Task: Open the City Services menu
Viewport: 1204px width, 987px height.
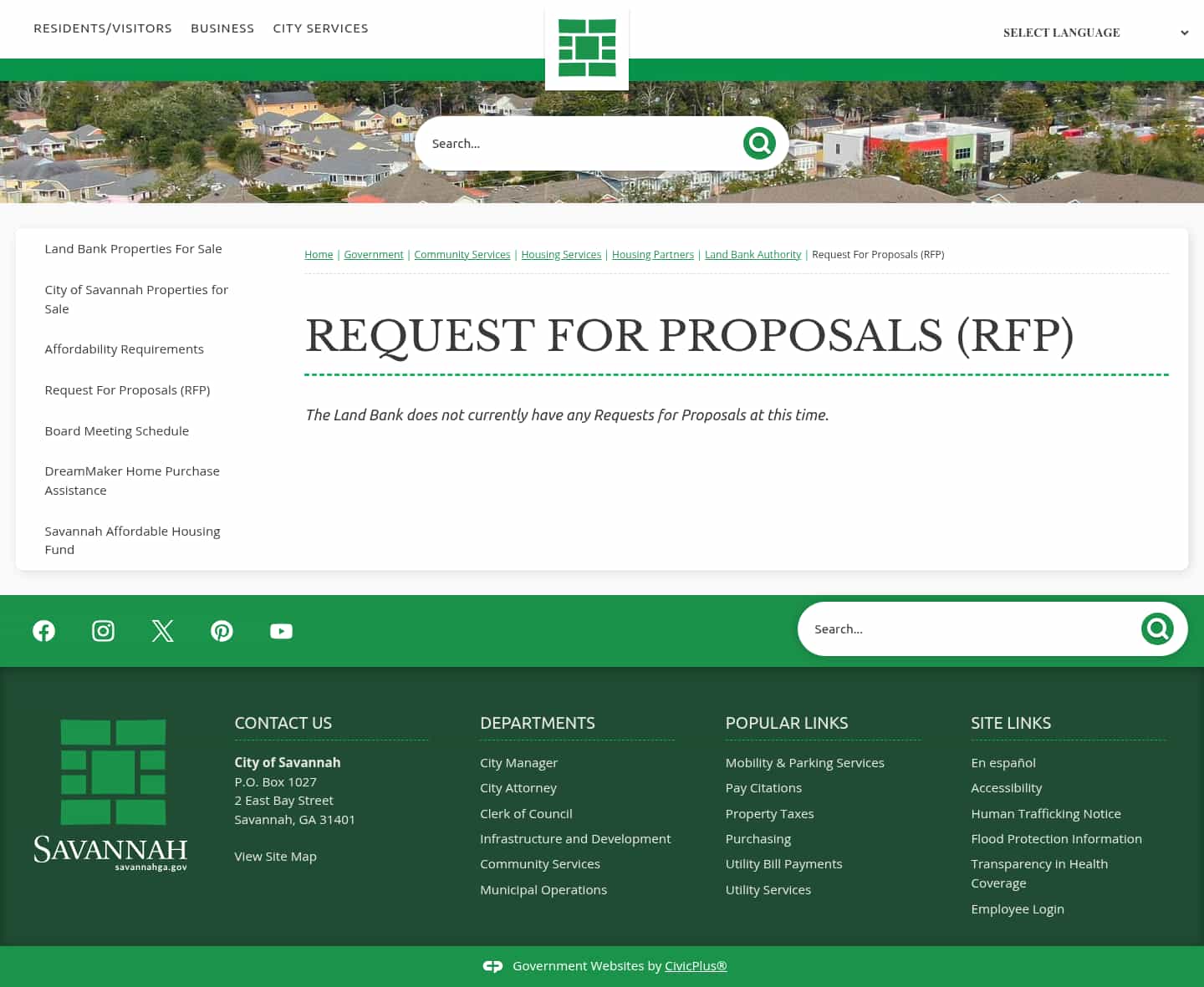Action: coord(320,28)
